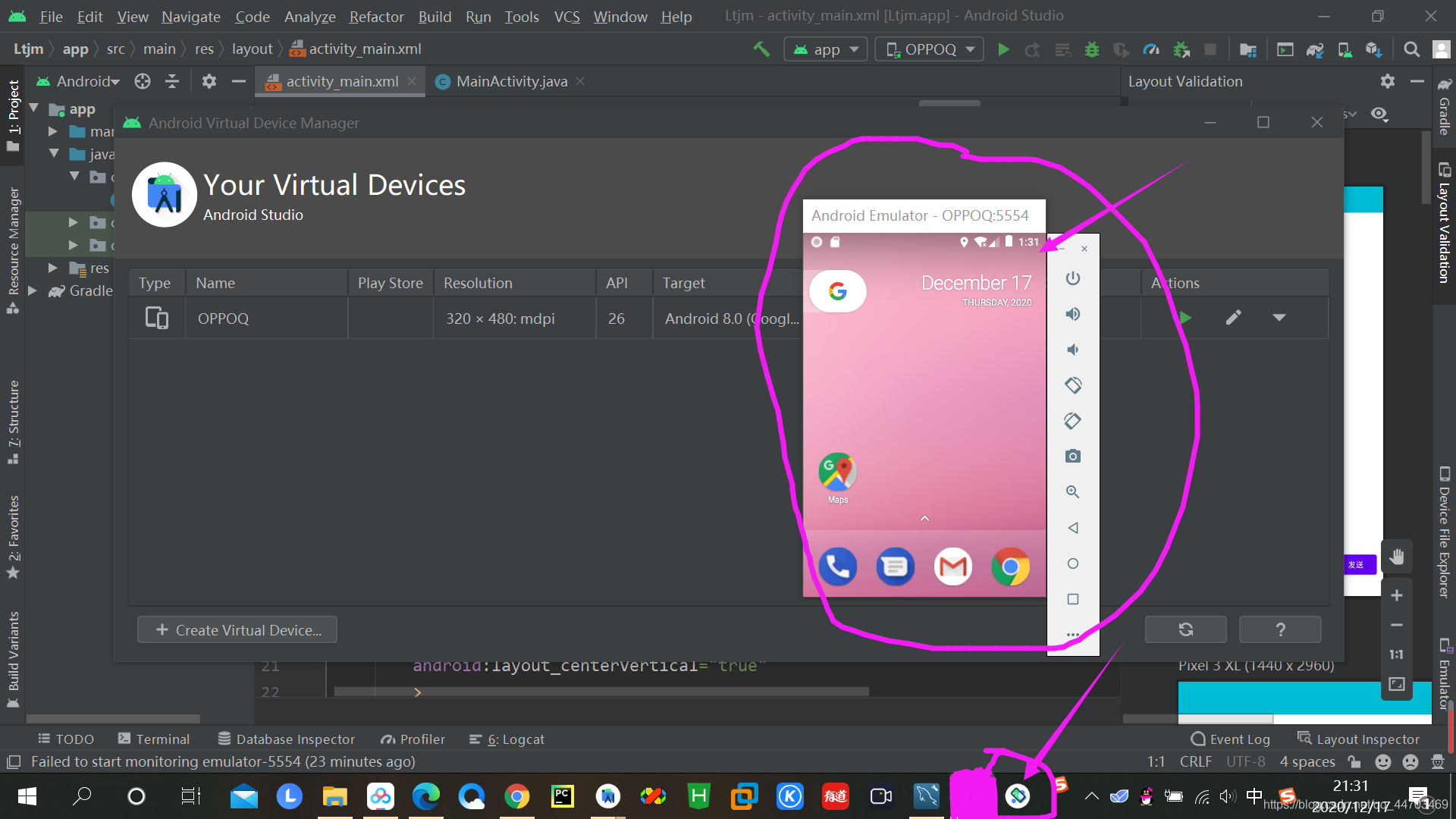Open the Database Inspector tool window
This screenshot has height=819, width=1456.
tap(287, 739)
